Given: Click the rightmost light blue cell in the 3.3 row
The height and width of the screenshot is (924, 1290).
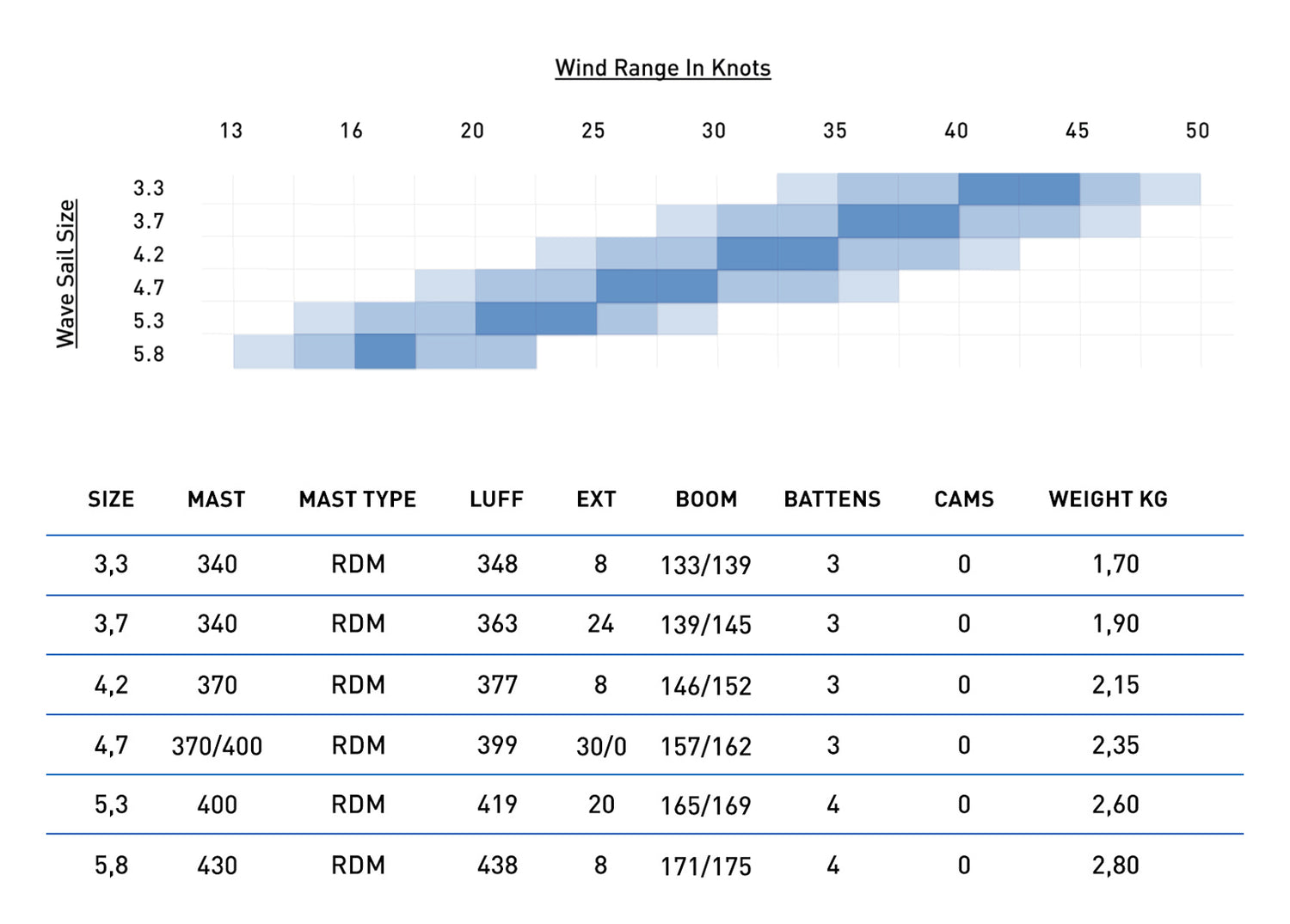Looking at the screenshot, I should pos(1170,189).
